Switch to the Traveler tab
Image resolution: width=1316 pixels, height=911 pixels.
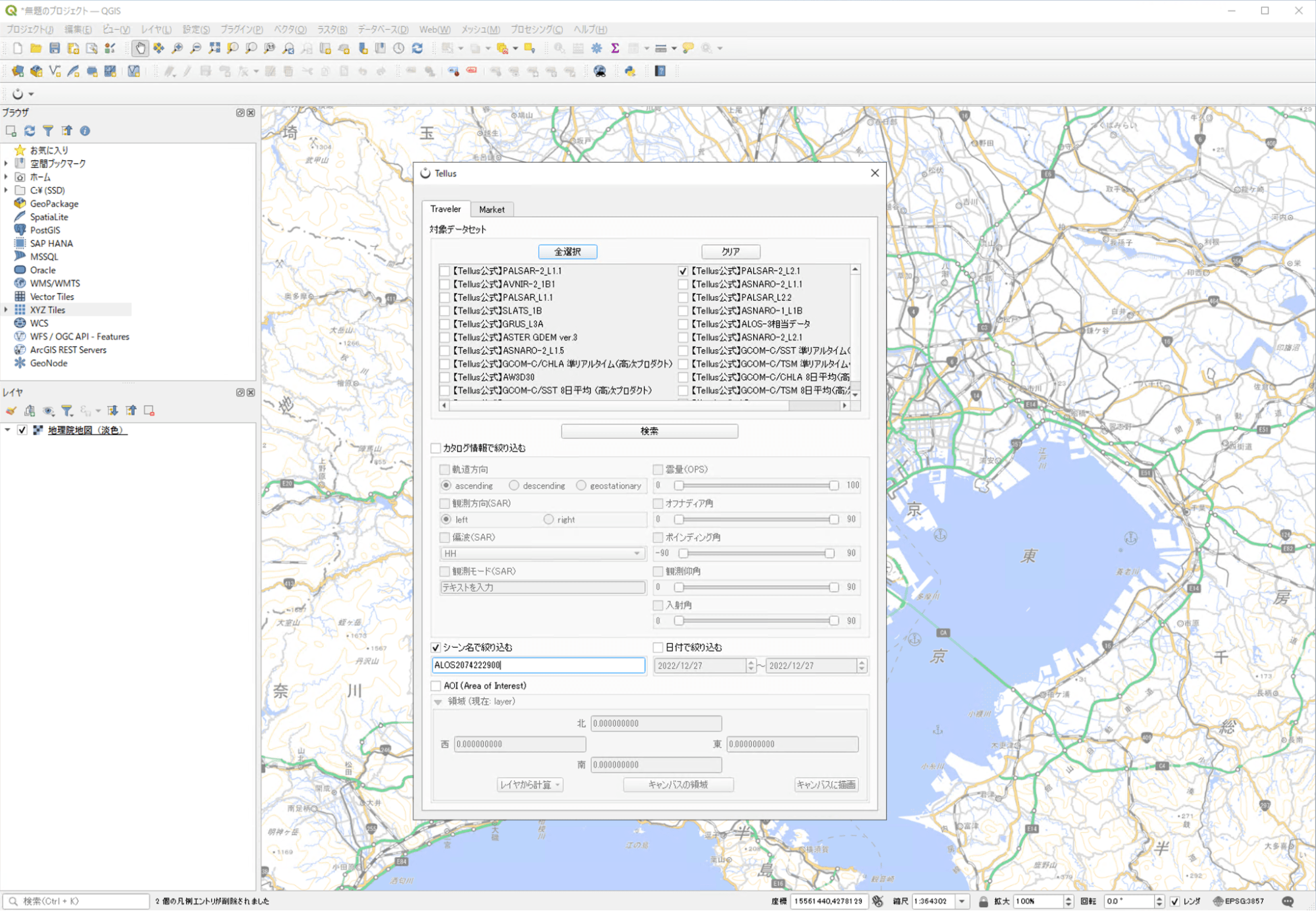446,209
